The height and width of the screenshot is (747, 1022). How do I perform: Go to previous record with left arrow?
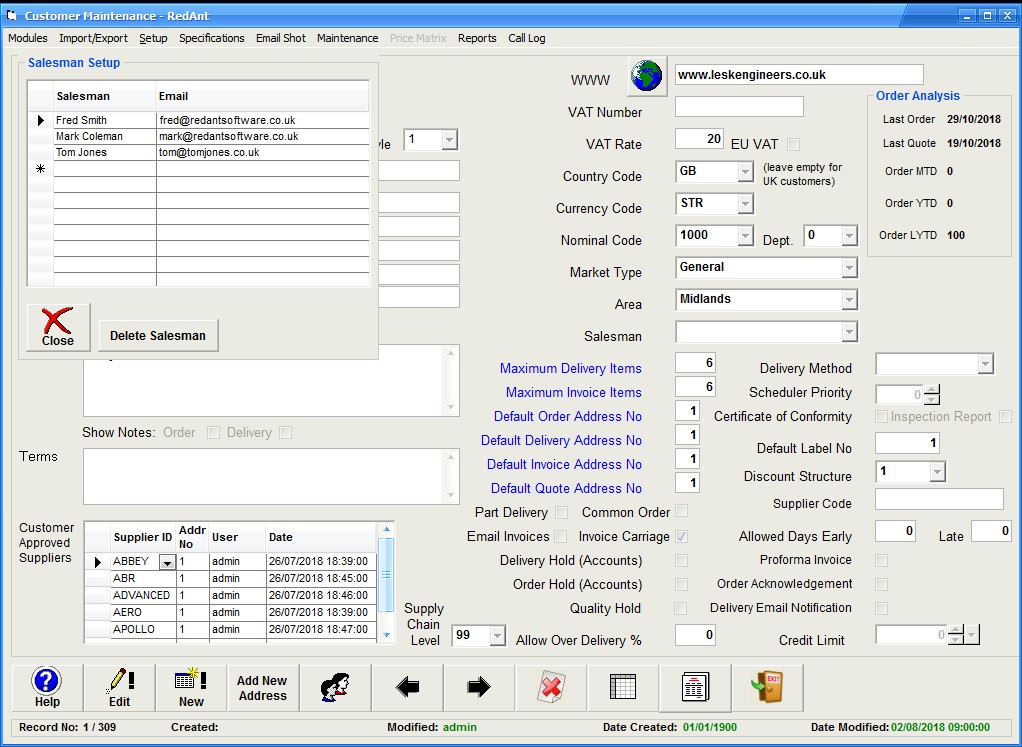coord(407,688)
